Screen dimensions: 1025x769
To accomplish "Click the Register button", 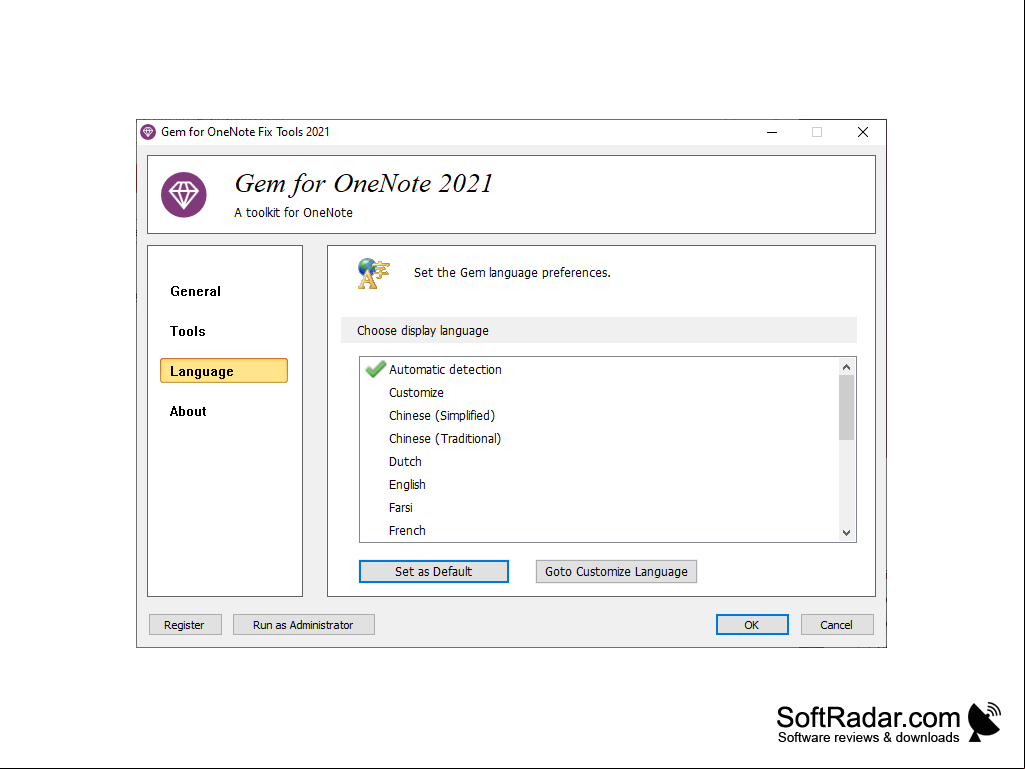I will coord(185,624).
